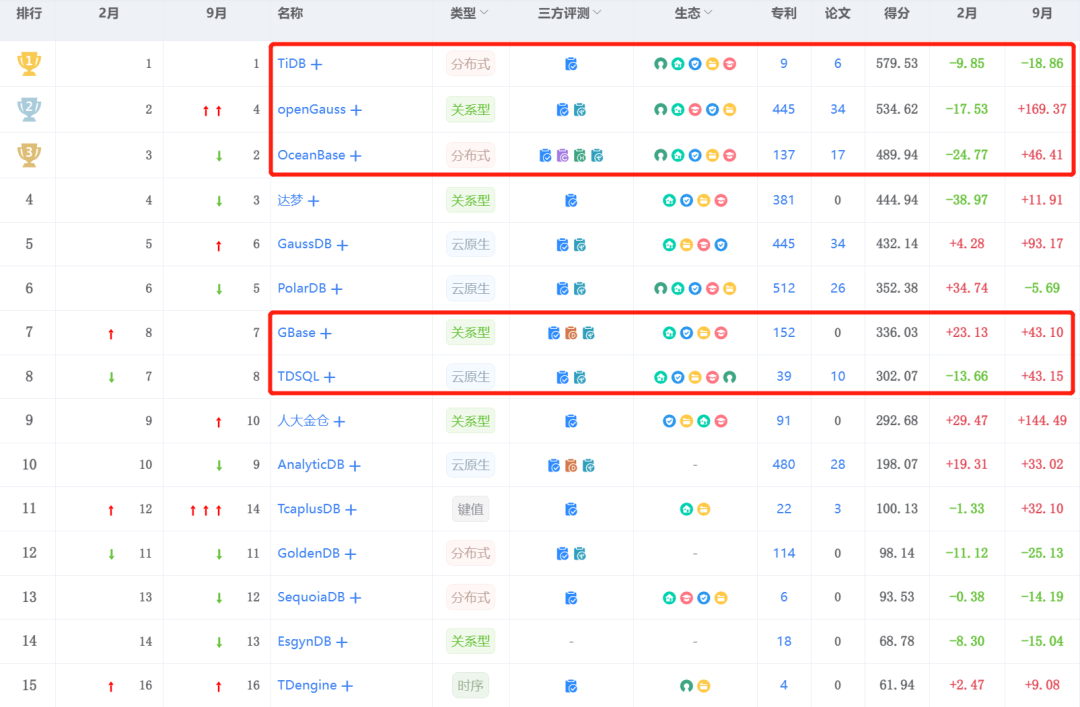Image resolution: width=1080 pixels, height=707 pixels.
Task: Expand TDSQL with the plus sign
Action: click(x=329, y=378)
